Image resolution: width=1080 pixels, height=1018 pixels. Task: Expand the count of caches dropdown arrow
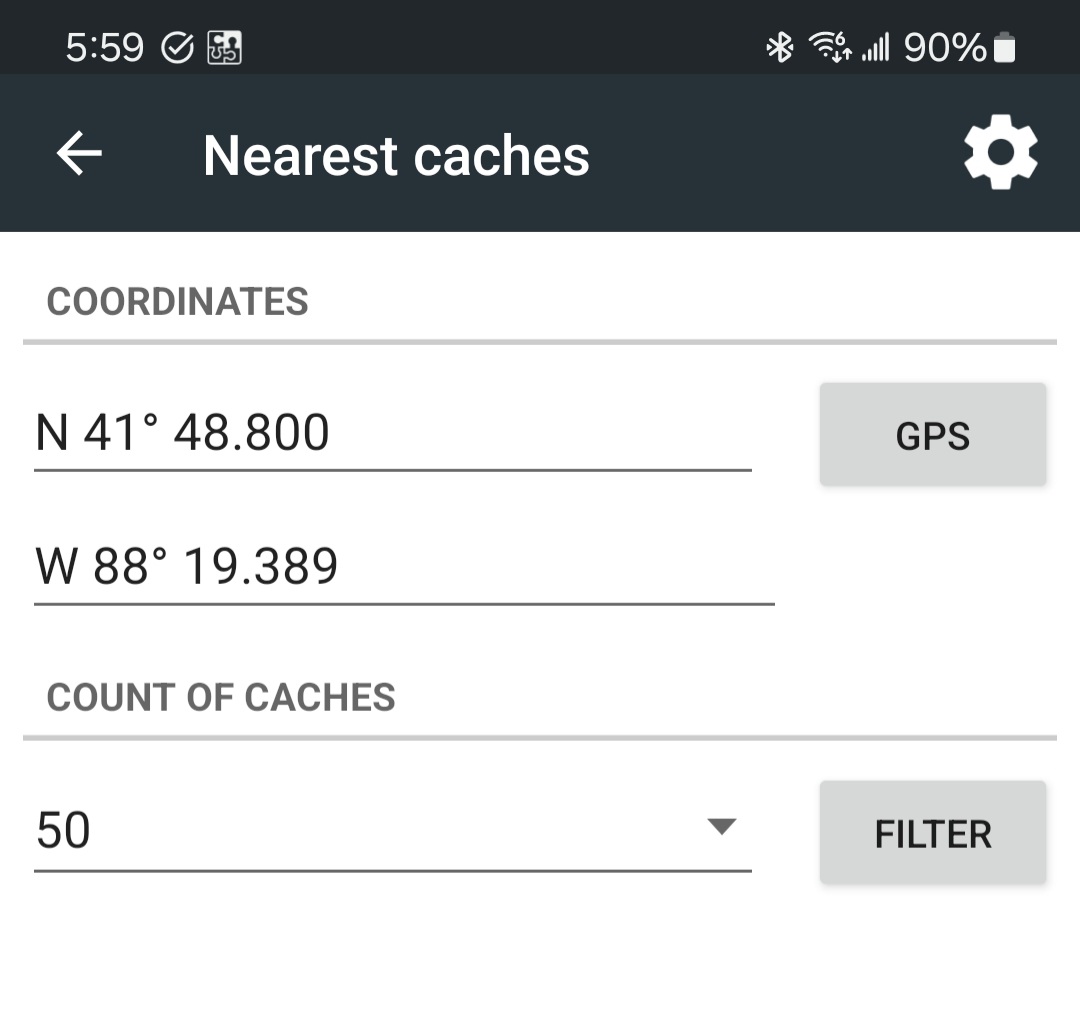[721, 826]
